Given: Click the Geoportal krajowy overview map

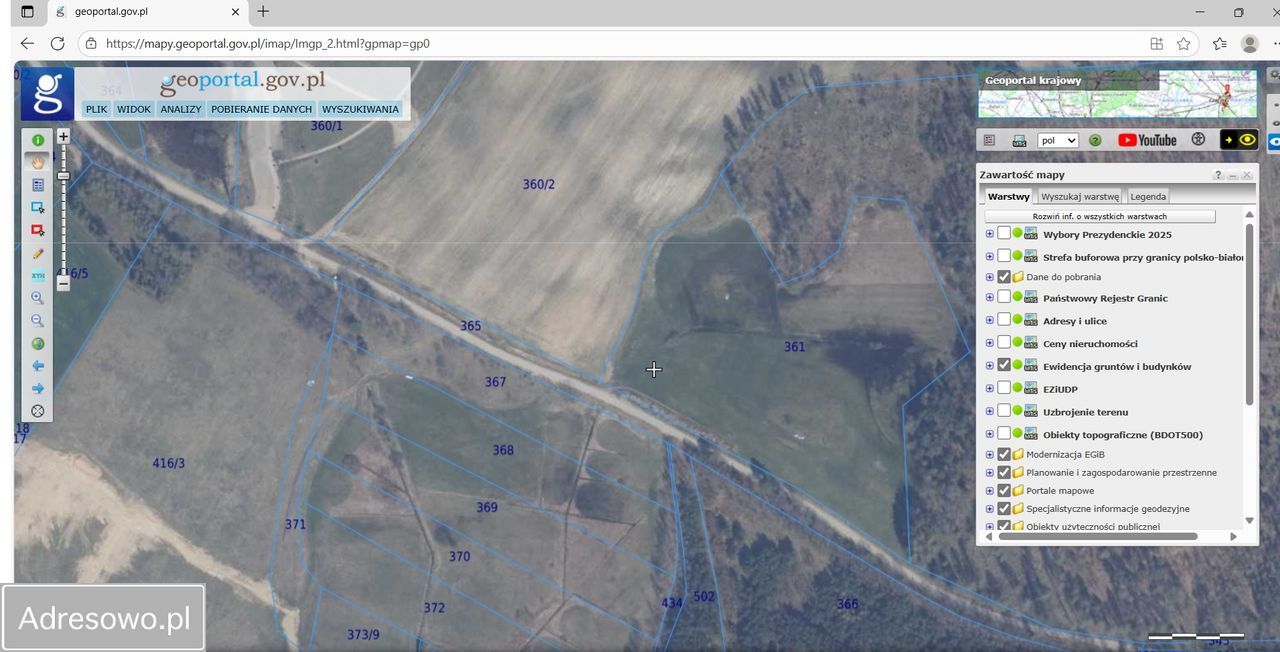Looking at the screenshot, I should coord(1117,94).
